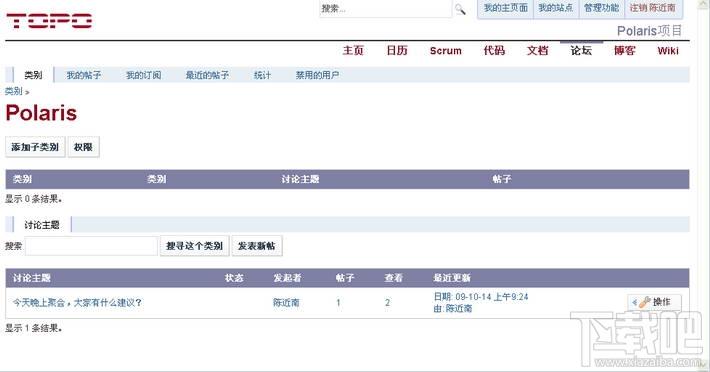Click the 状态 column header
The image size is (710, 372).
coord(234,278)
